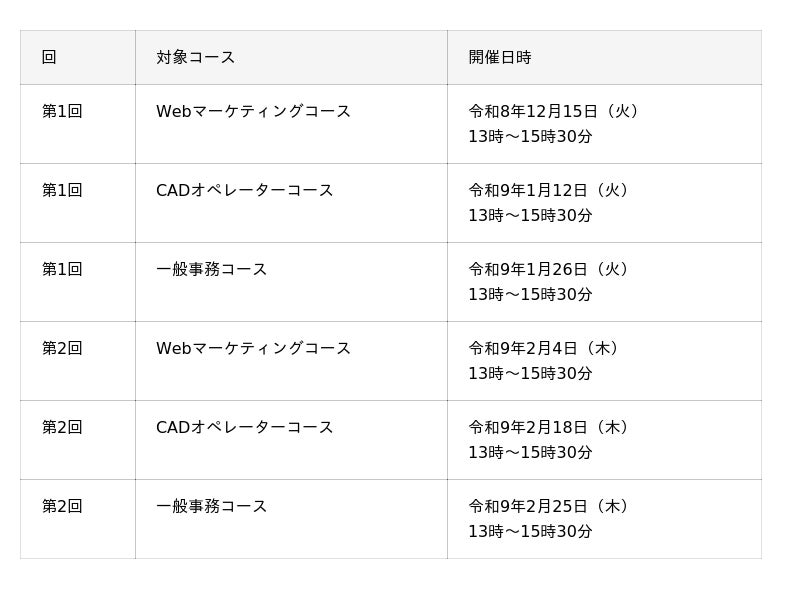This screenshot has height=589, width=800.
Task: Select 第2回 CADオペレーターコース cell
Action: (x=291, y=440)
